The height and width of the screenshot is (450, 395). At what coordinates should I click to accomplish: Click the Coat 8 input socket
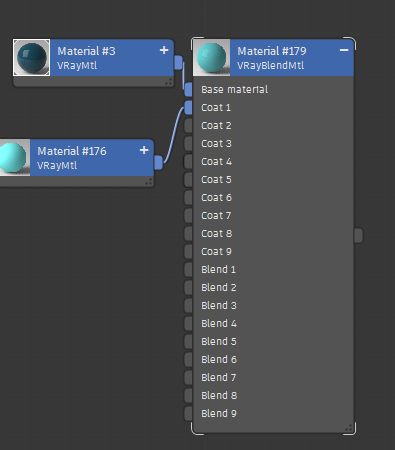pos(188,234)
